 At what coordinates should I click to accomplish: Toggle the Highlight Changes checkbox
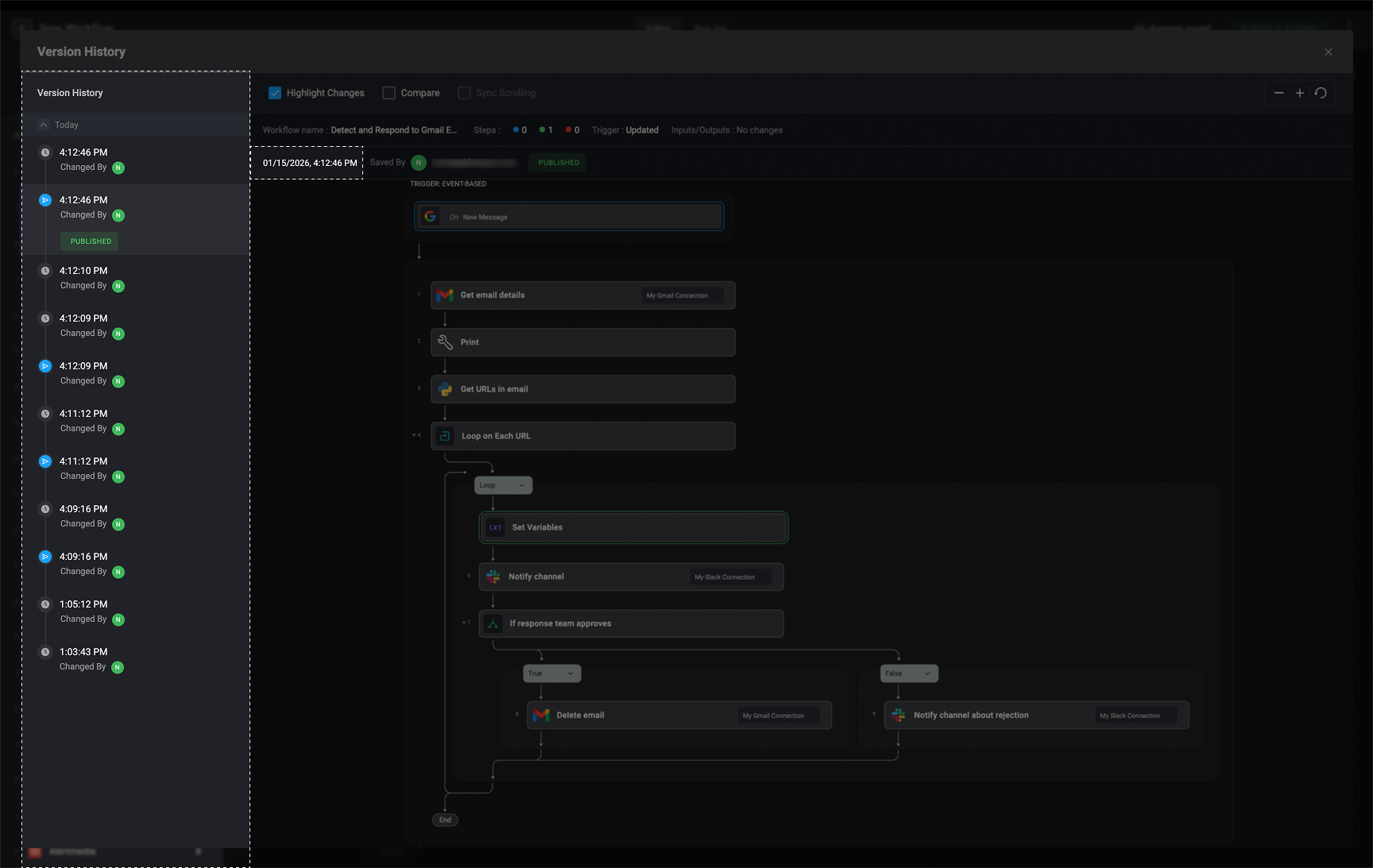tap(275, 93)
